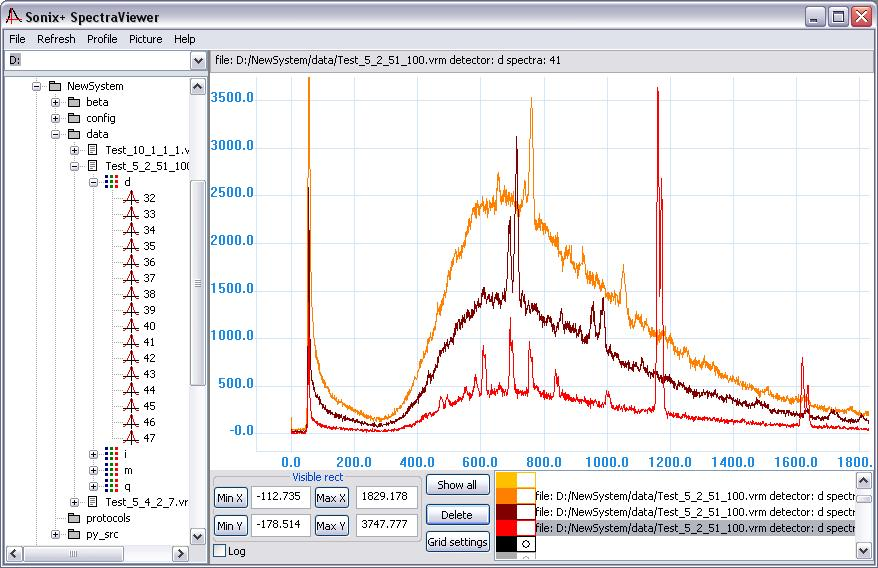Open the Profile menu
This screenshot has width=878, height=568.
(102, 39)
